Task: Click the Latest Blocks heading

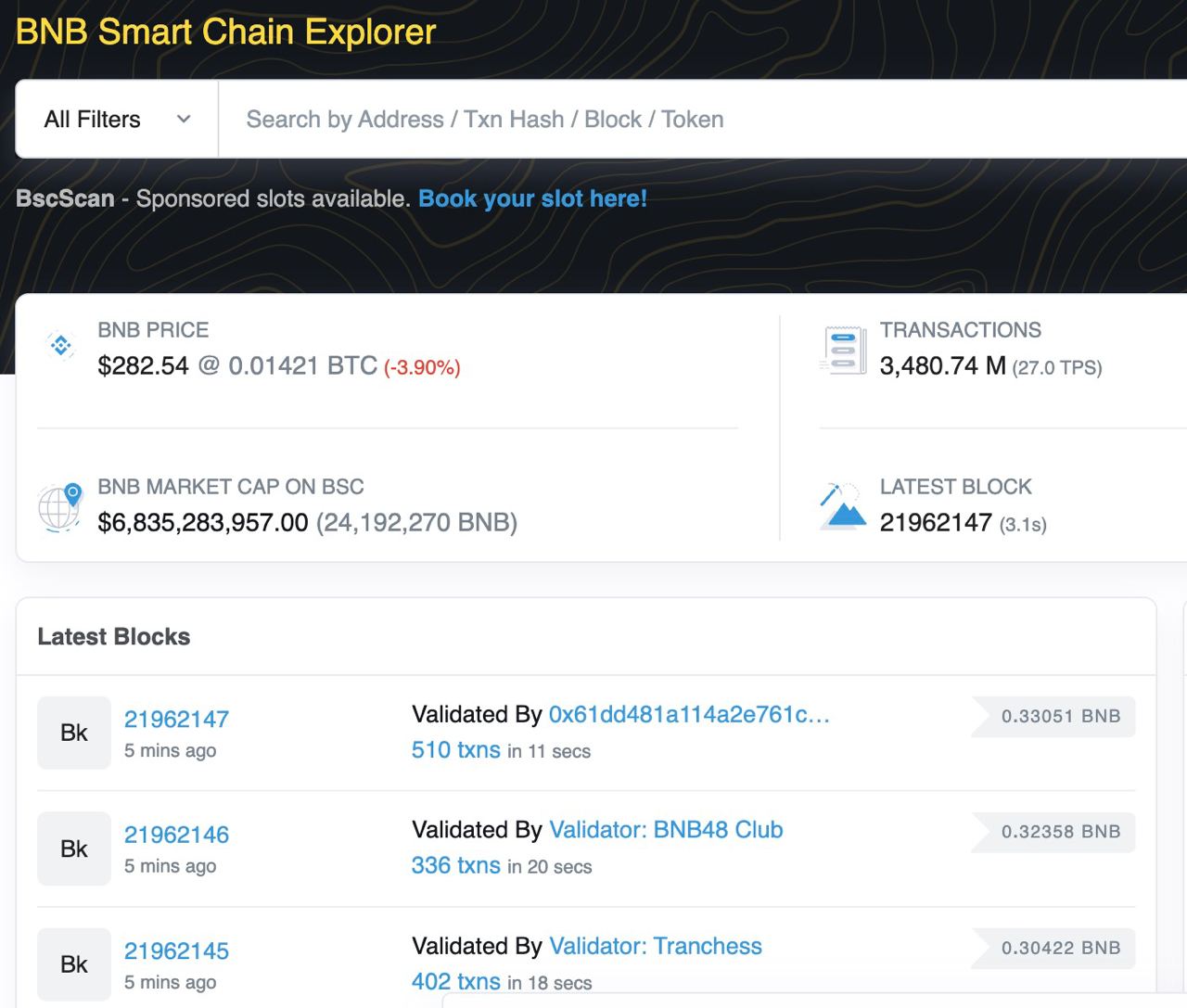Action: (114, 637)
